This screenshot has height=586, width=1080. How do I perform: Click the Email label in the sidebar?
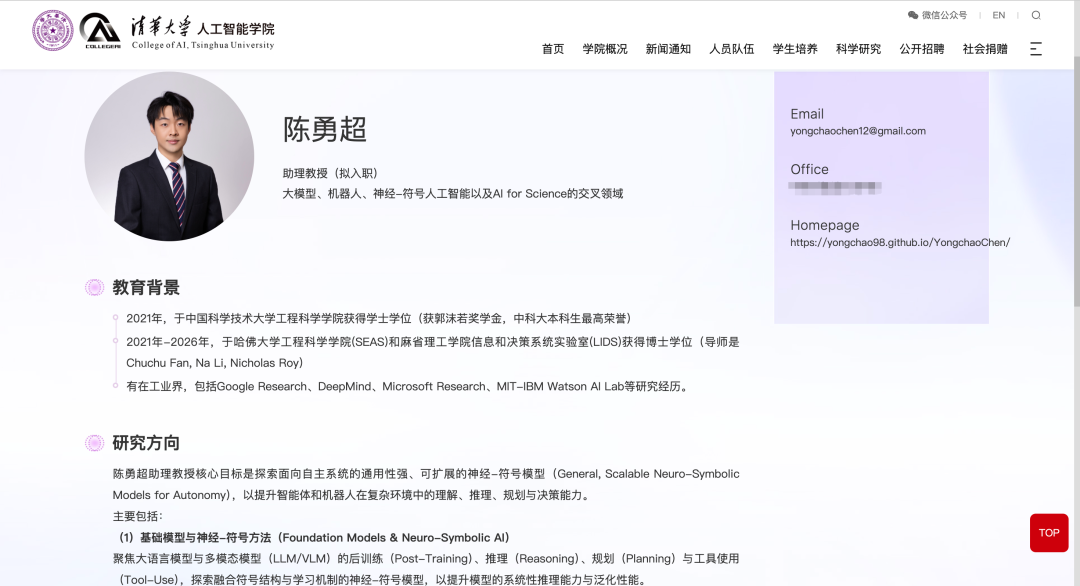807,114
